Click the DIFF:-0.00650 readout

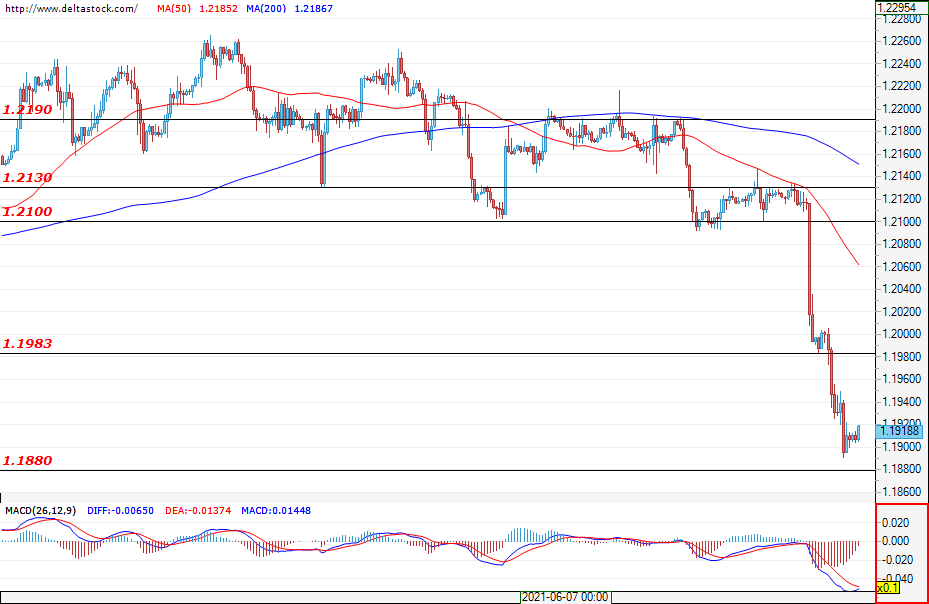tap(120, 510)
